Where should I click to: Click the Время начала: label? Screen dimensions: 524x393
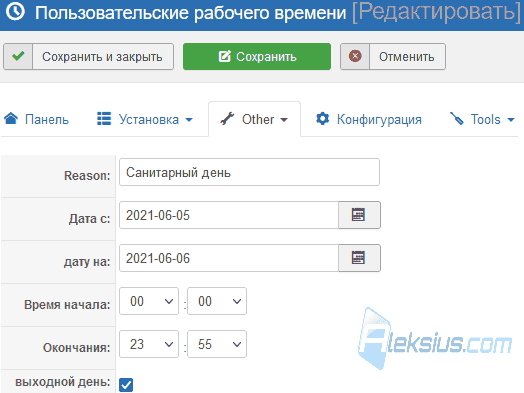67,305
